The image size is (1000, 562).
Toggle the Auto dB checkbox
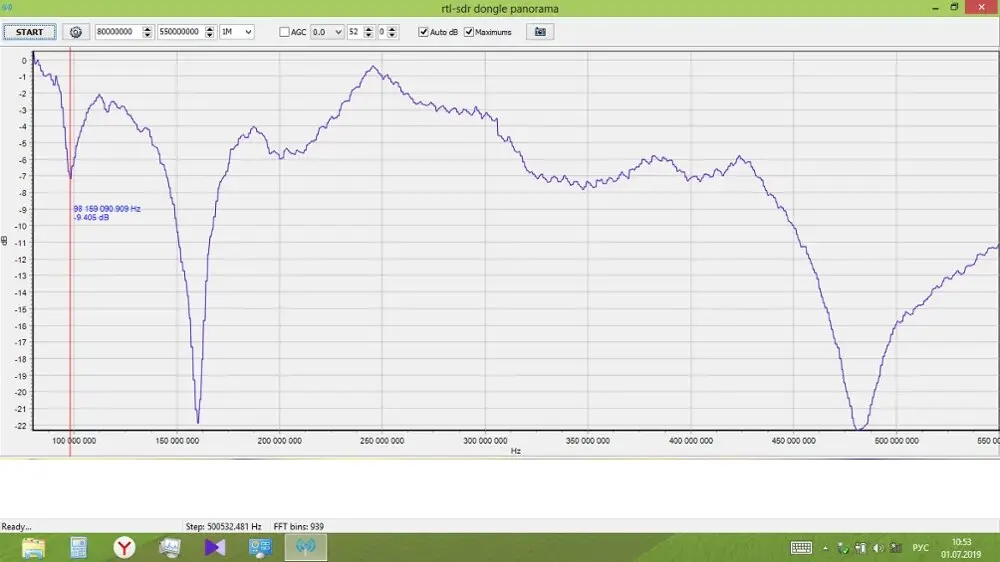point(423,32)
